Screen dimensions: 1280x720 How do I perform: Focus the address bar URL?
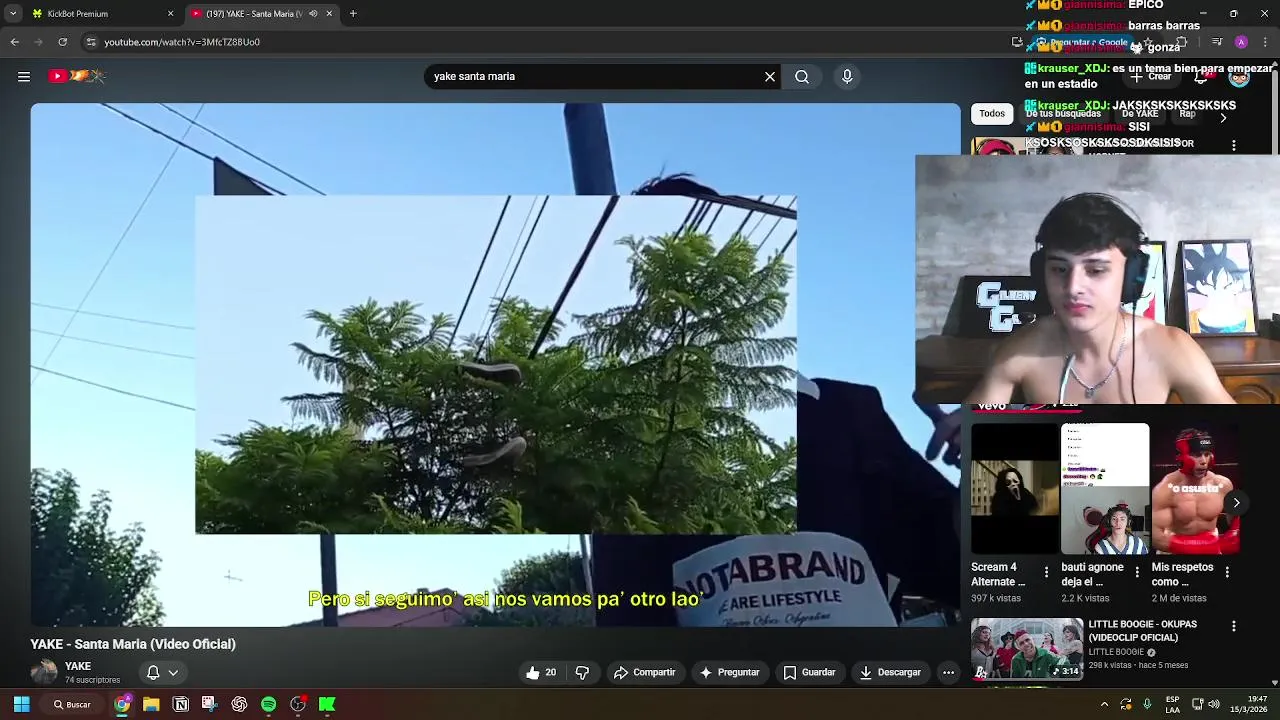coord(182,42)
